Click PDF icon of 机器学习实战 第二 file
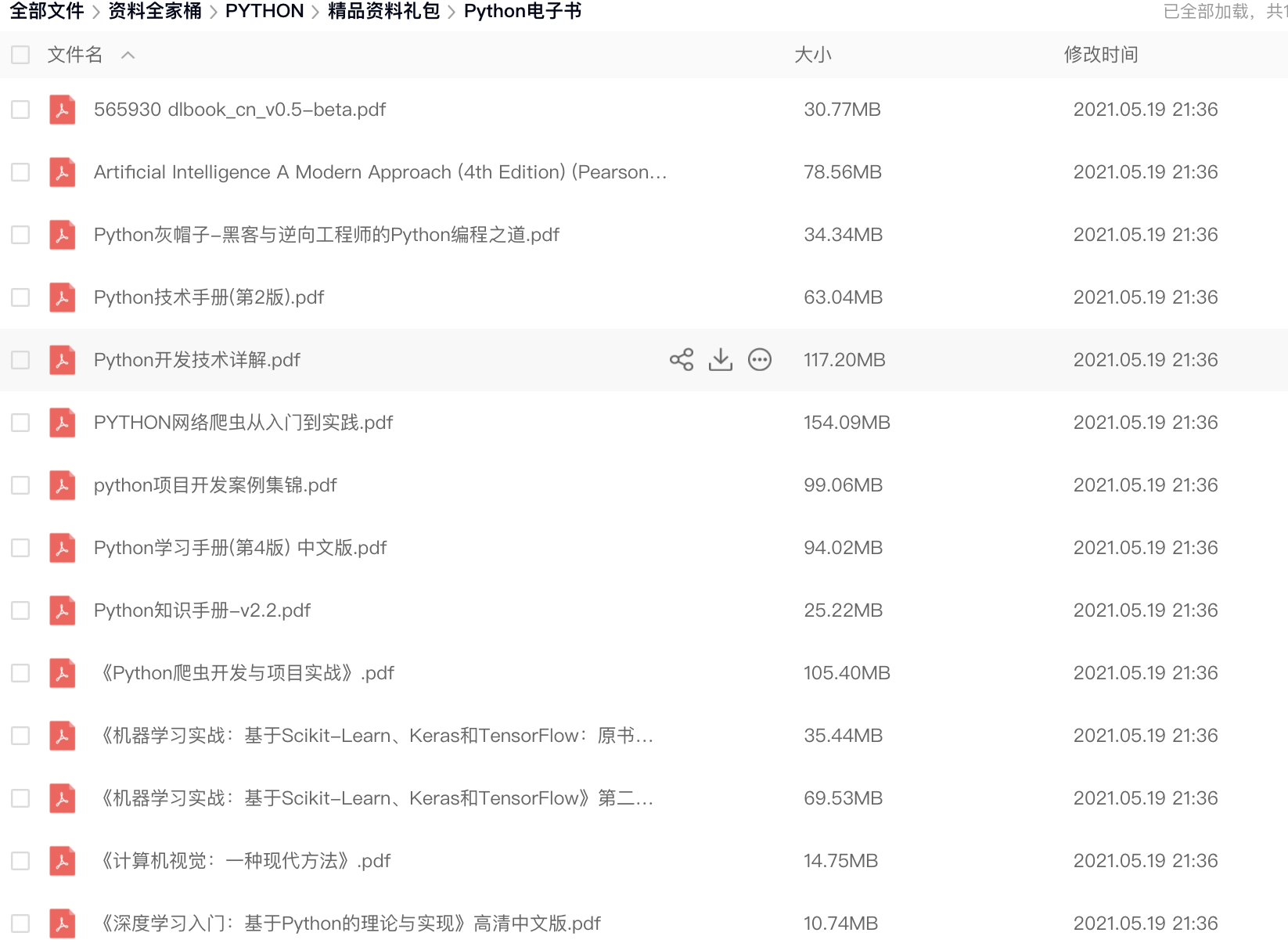 (63, 798)
